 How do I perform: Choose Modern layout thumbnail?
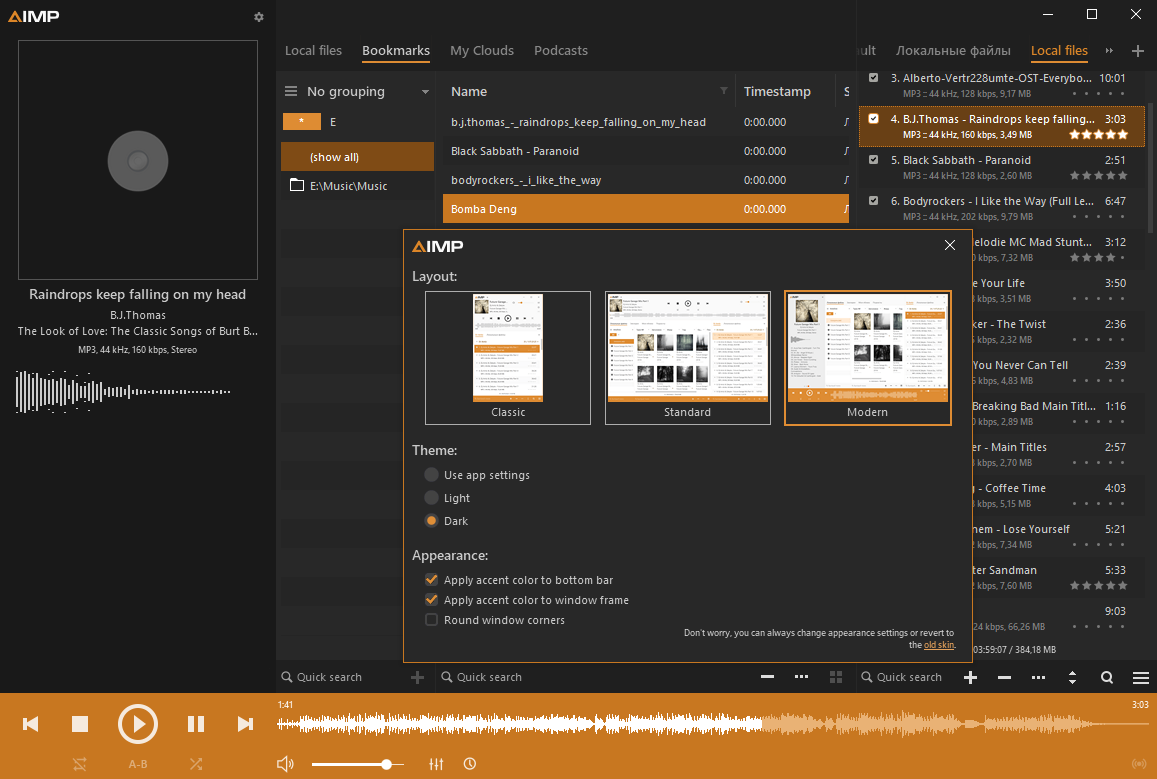click(x=868, y=358)
